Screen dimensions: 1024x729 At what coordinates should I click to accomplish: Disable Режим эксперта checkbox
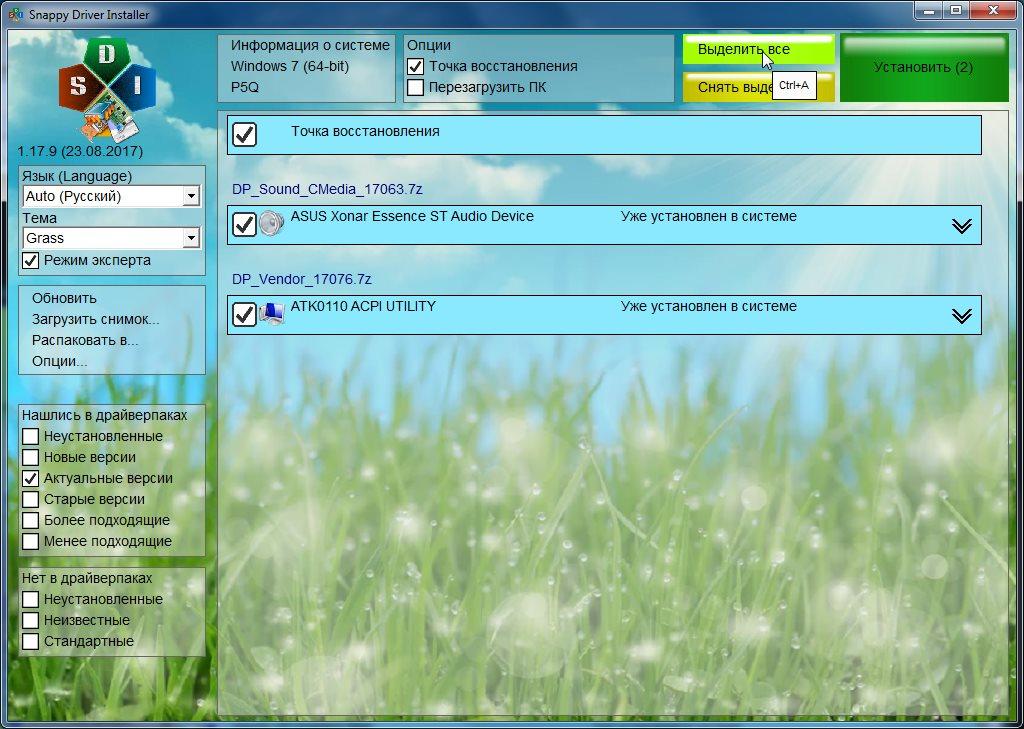click(x=31, y=261)
